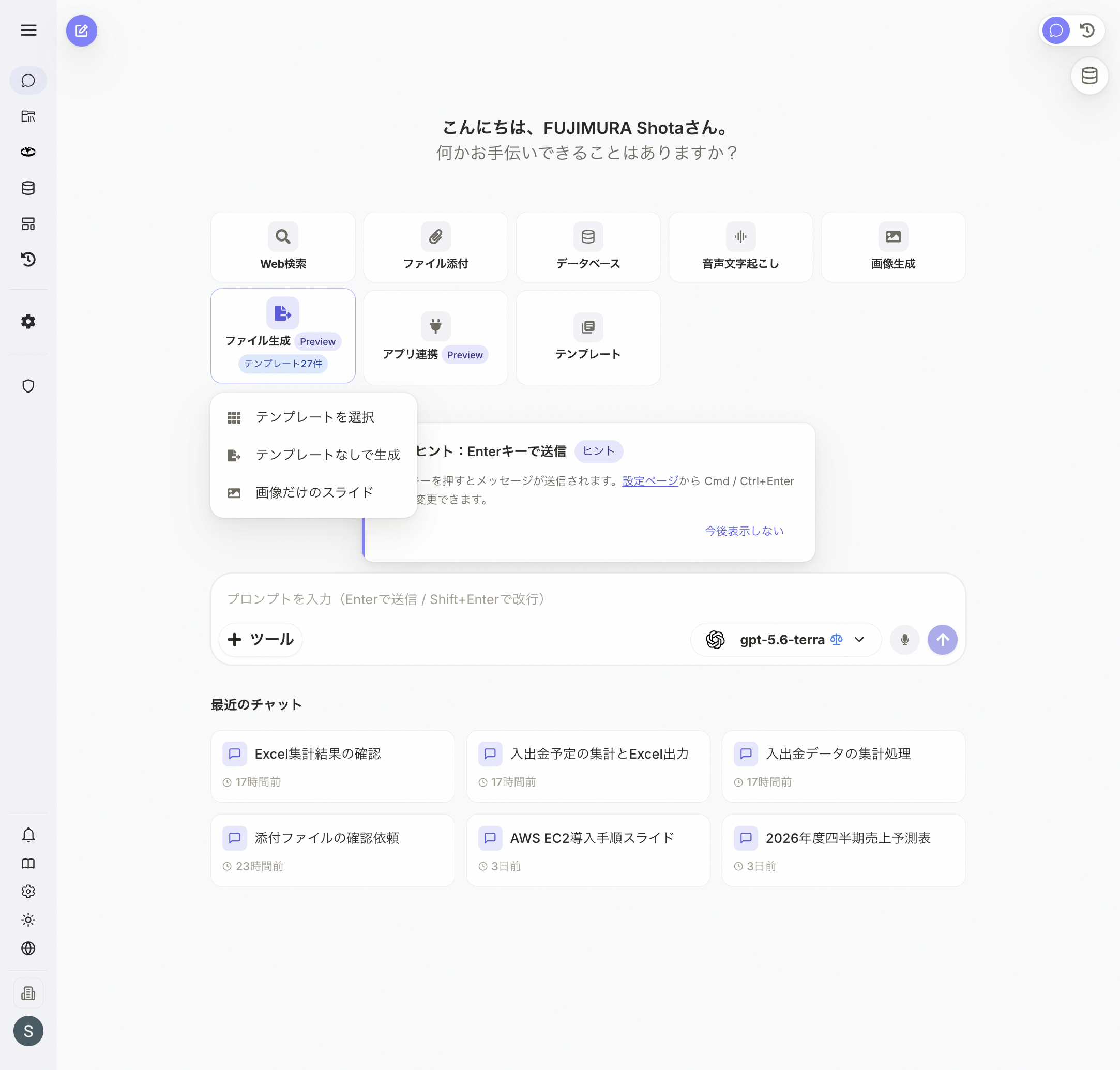This screenshot has height=1070, width=1120.
Task: Select テンプレートを選択 from the menu
Action: point(314,417)
